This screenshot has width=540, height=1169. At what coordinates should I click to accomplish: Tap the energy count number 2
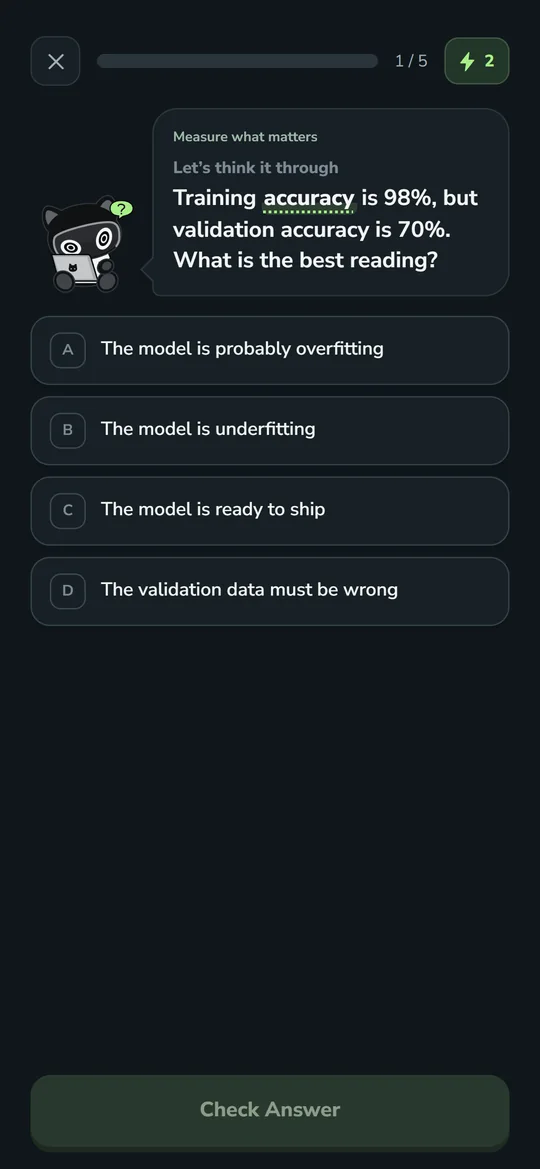(489, 61)
